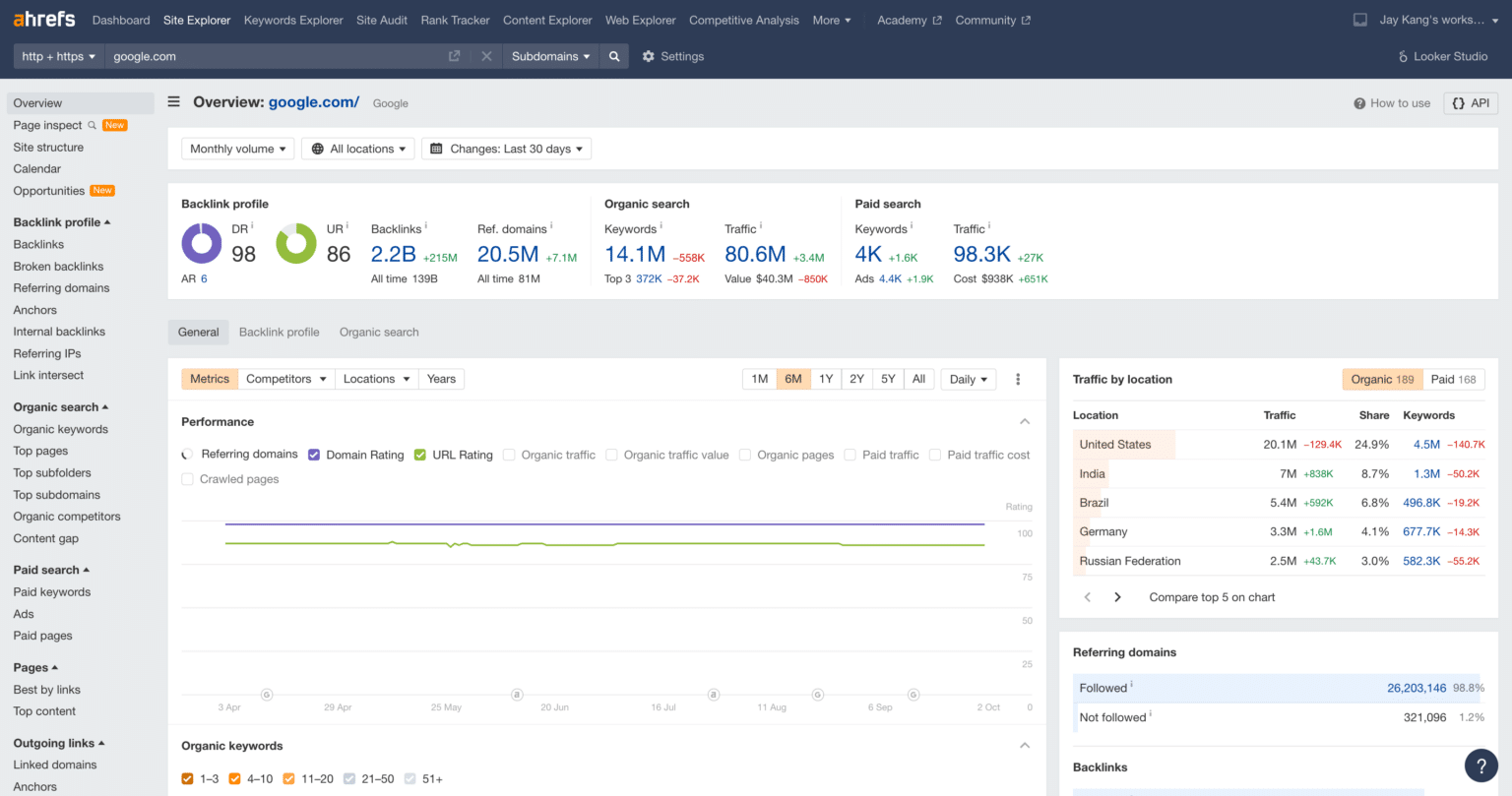The height and width of the screenshot is (796, 1512).
Task: Go to next traffic locations page arrow
Action: tap(1117, 597)
